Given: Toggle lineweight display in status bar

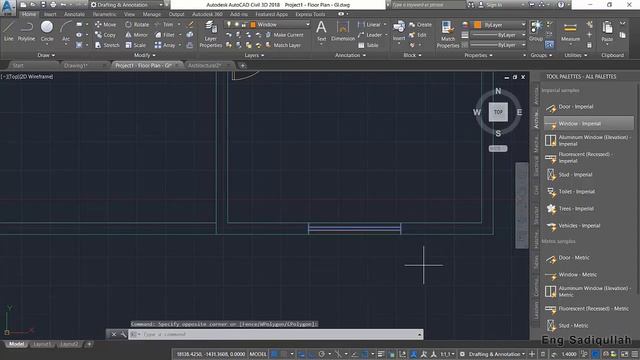Looking at the screenshot, I should tap(381, 354).
